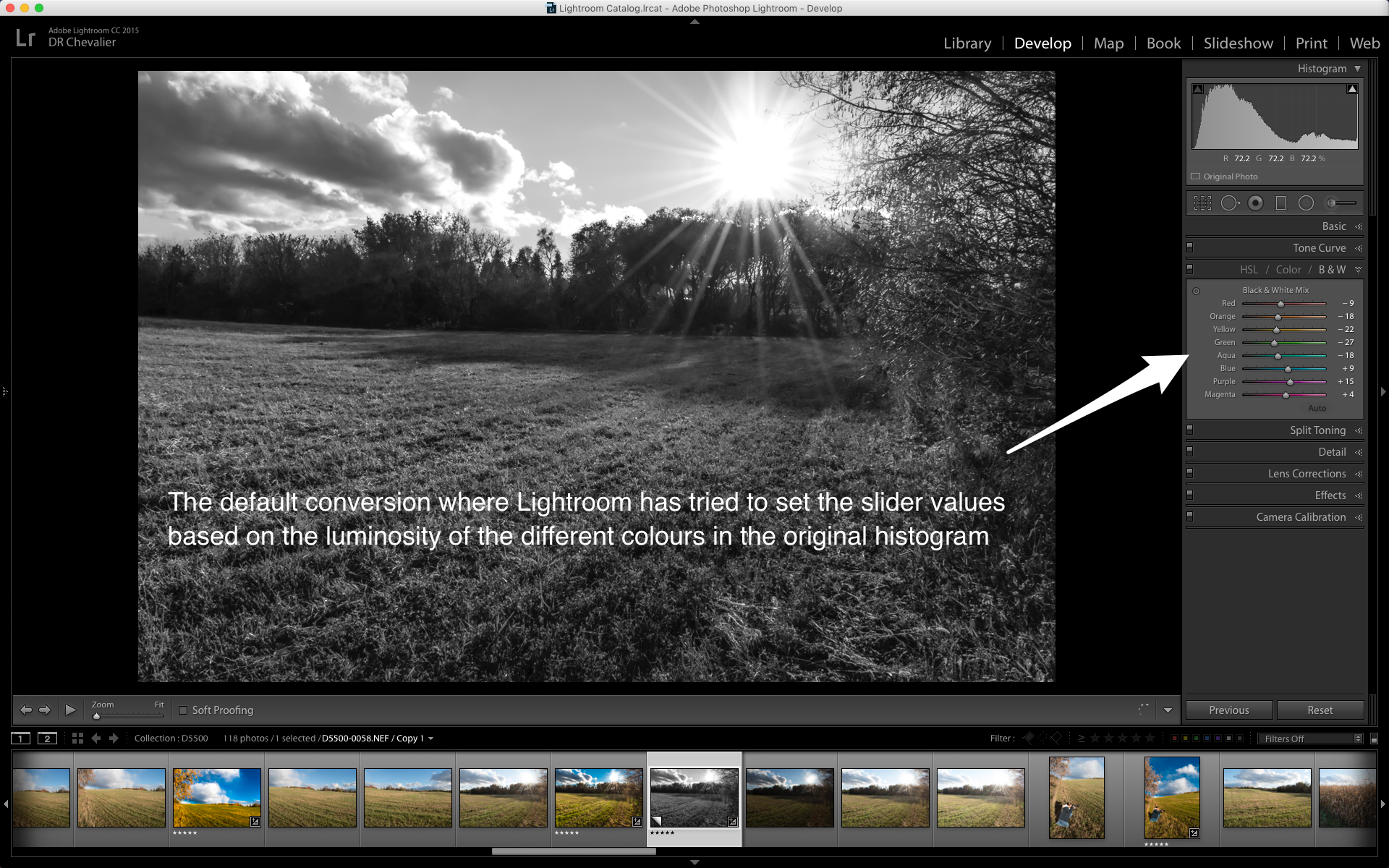
Task: Open the Copy 1 dropdown in the filmstrip bar
Action: 431,738
